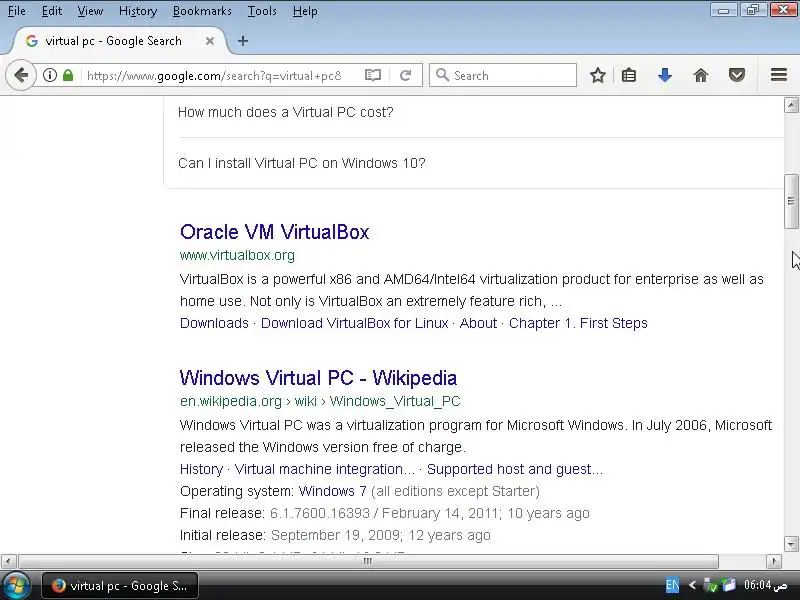This screenshot has height=600, width=800.
Task: Show secure connection padlock details
Action: [x=68, y=76]
